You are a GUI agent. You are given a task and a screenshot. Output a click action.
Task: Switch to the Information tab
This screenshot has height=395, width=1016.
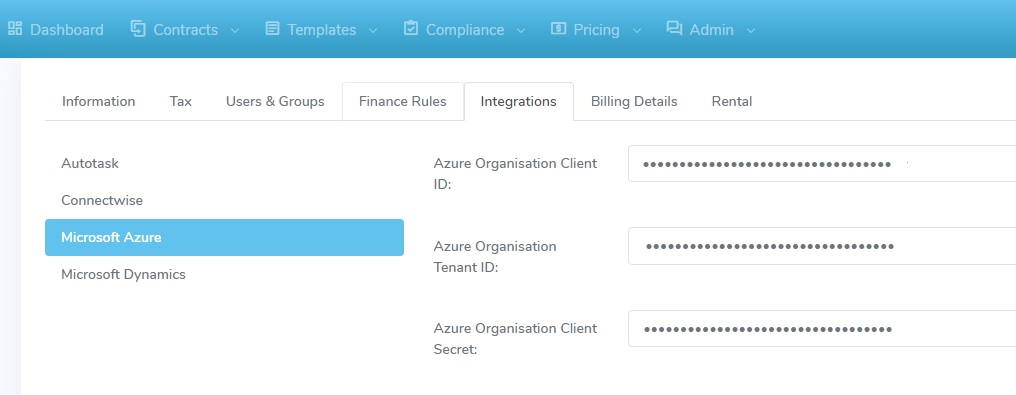pos(98,102)
